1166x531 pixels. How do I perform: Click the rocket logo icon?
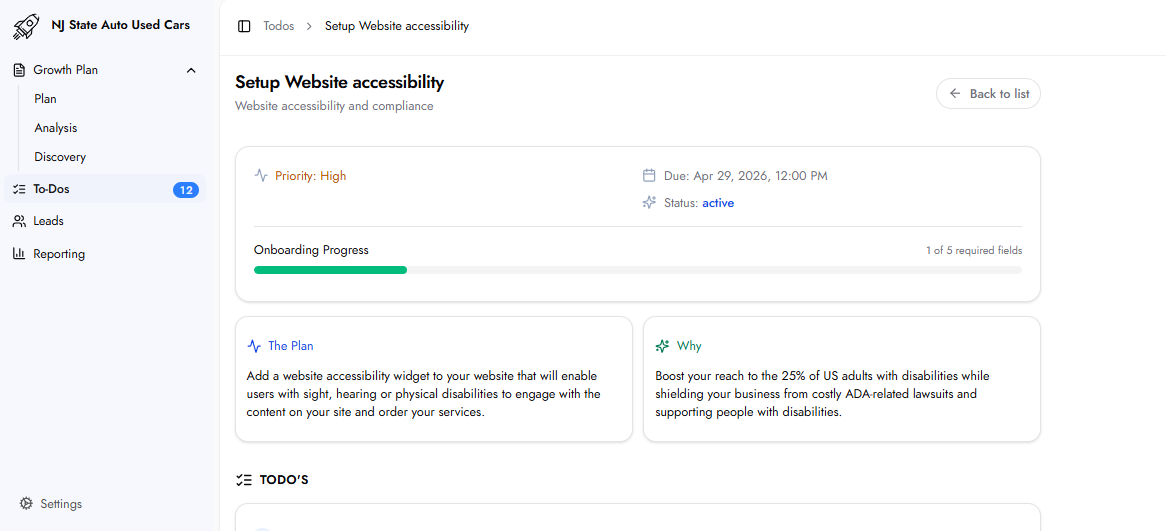click(x=26, y=26)
